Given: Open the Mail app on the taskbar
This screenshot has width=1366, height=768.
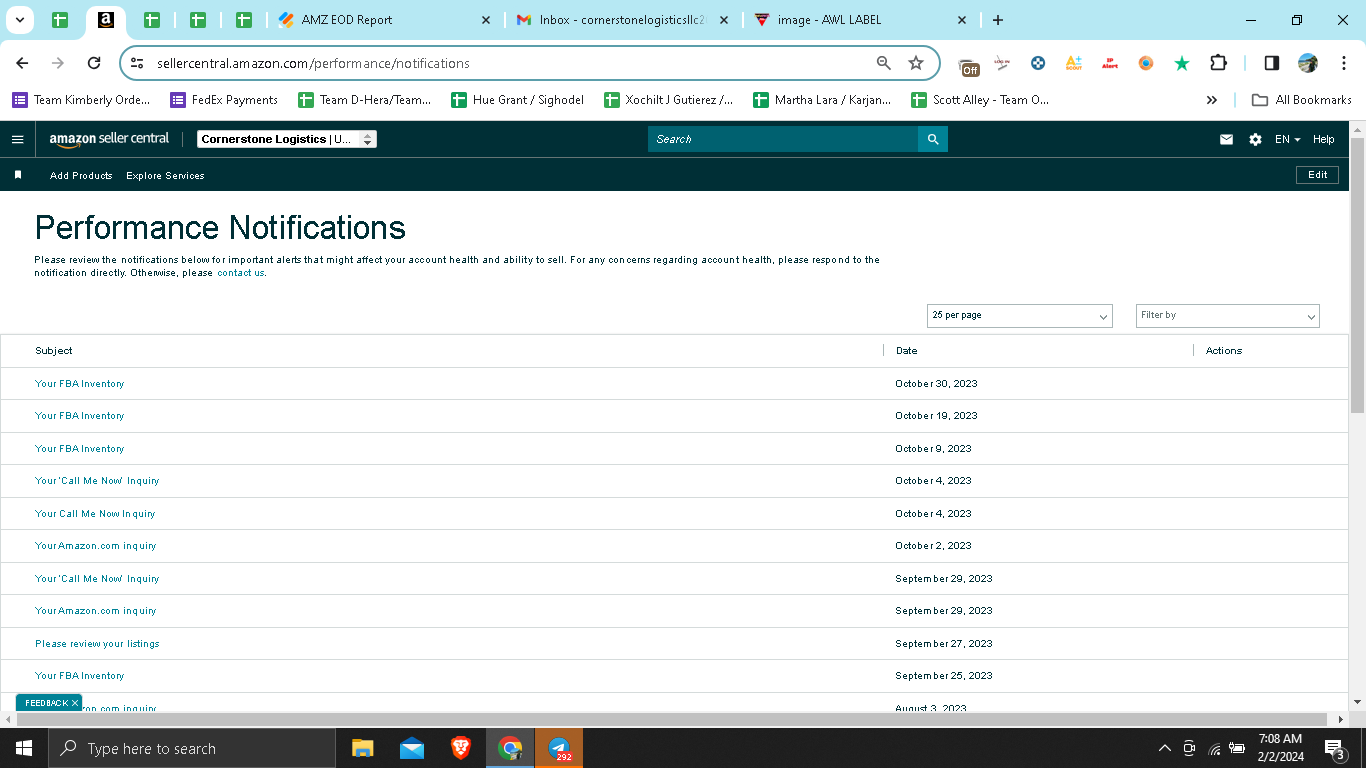Looking at the screenshot, I should [411, 748].
